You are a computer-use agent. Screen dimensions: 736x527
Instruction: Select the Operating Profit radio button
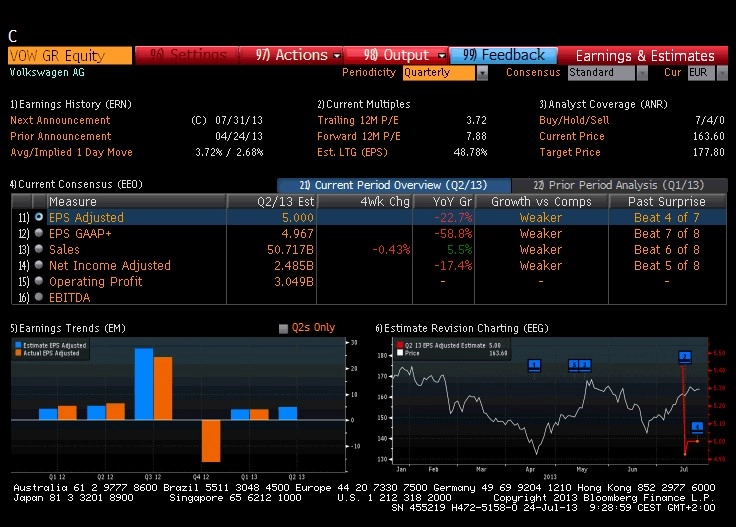pos(39,281)
